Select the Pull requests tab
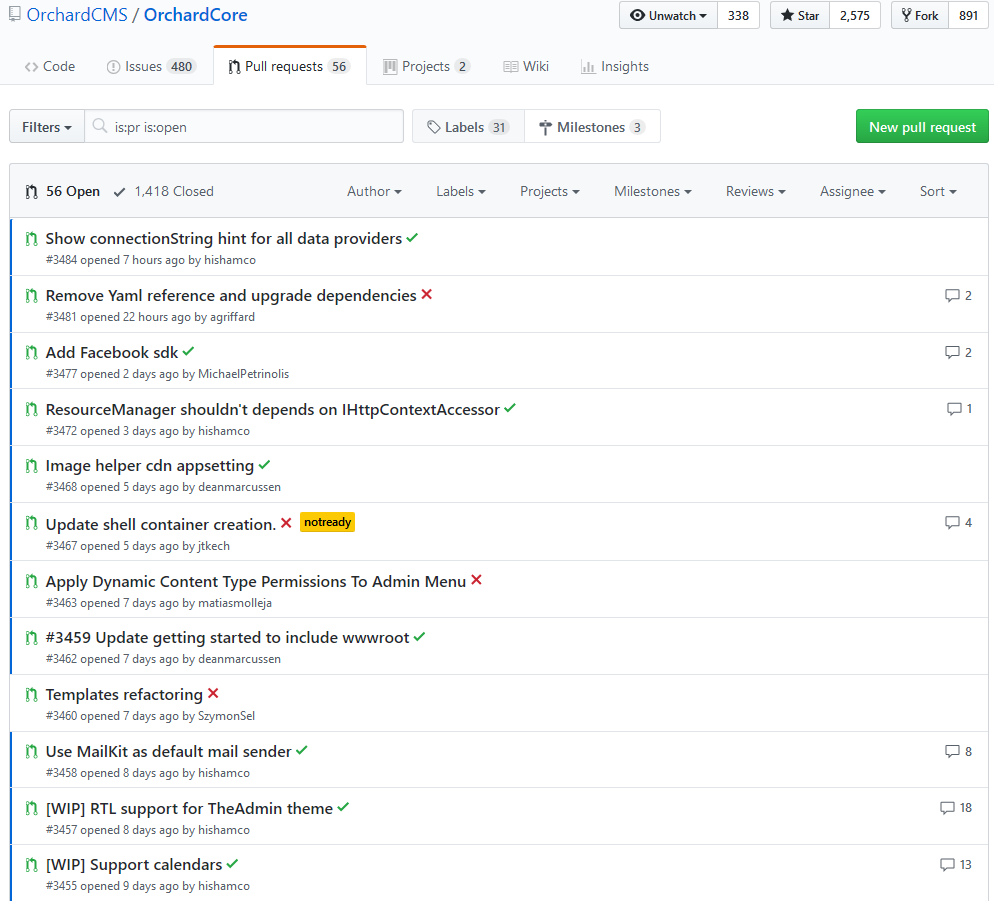Image resolution: width=994 pixels, height=901 pixels. pyautogui.click(x=290, y=66)
